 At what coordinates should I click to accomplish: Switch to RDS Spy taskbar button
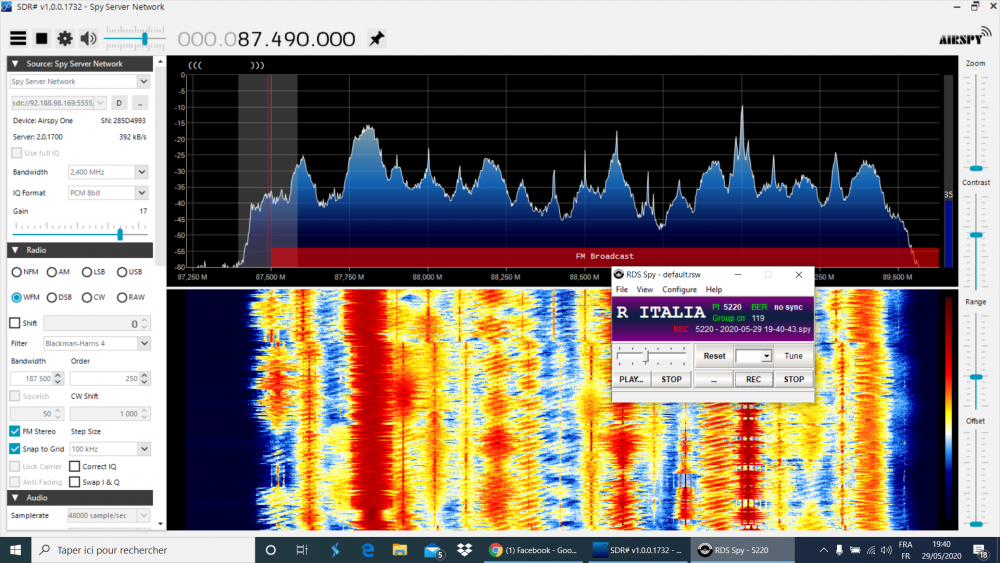(742, 550)
